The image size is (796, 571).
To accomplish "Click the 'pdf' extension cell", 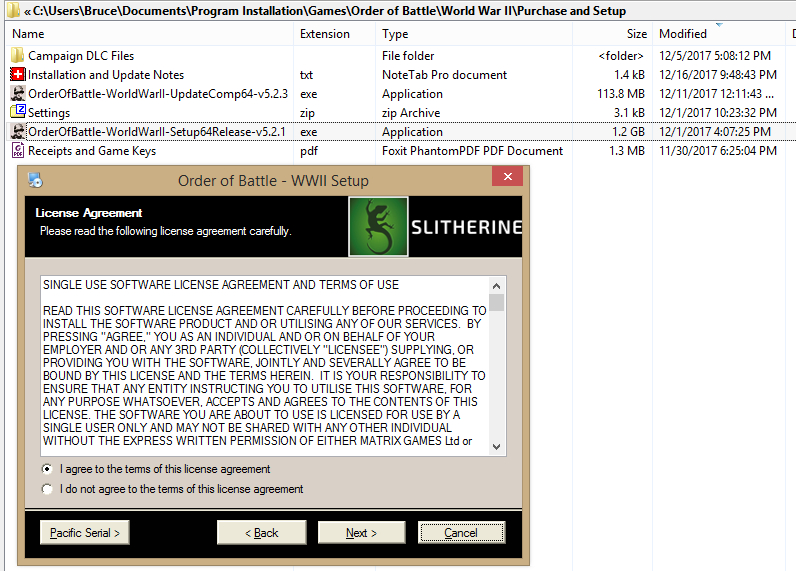I will click(x=309, y=151).
